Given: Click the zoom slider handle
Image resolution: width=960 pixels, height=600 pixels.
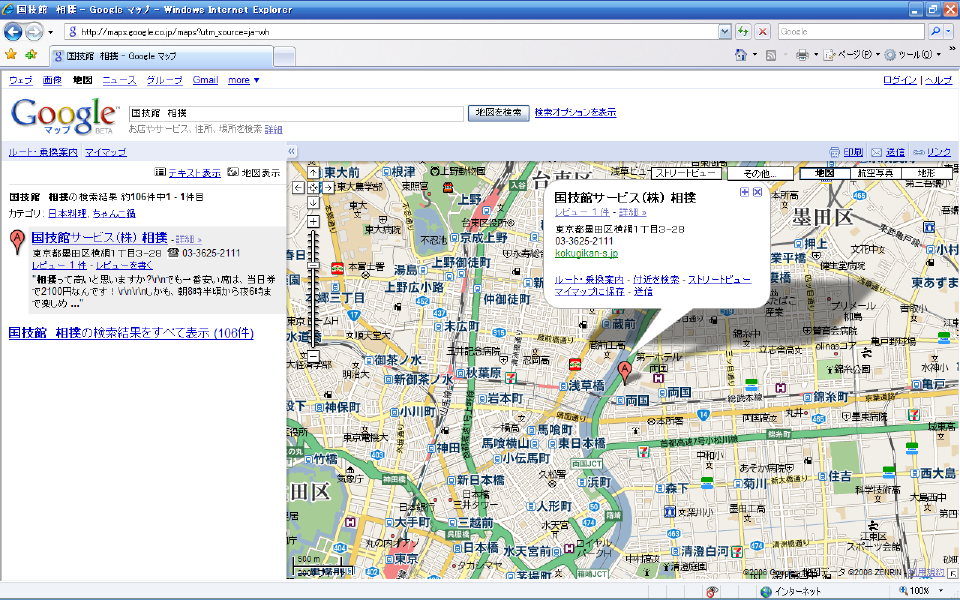Looking at the screenshot, I should [313, 265].
